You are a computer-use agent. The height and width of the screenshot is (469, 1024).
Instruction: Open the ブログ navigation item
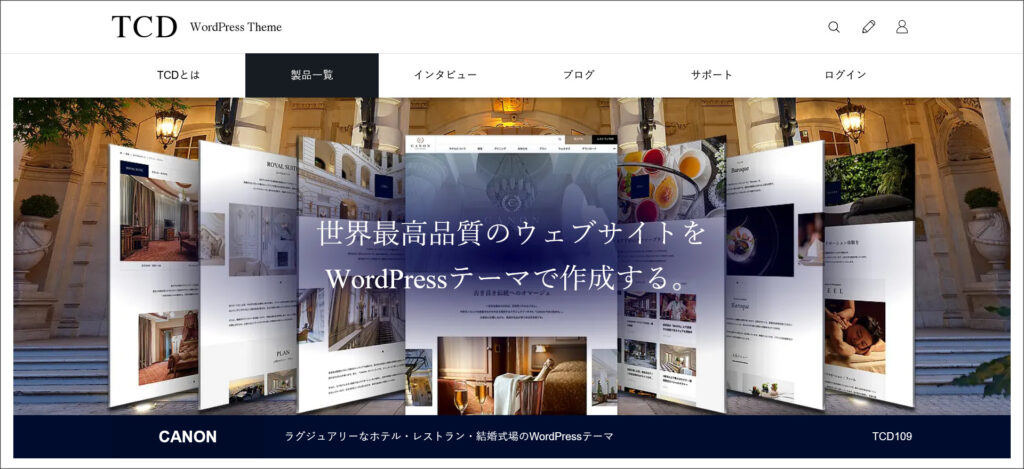click(578, 75)
